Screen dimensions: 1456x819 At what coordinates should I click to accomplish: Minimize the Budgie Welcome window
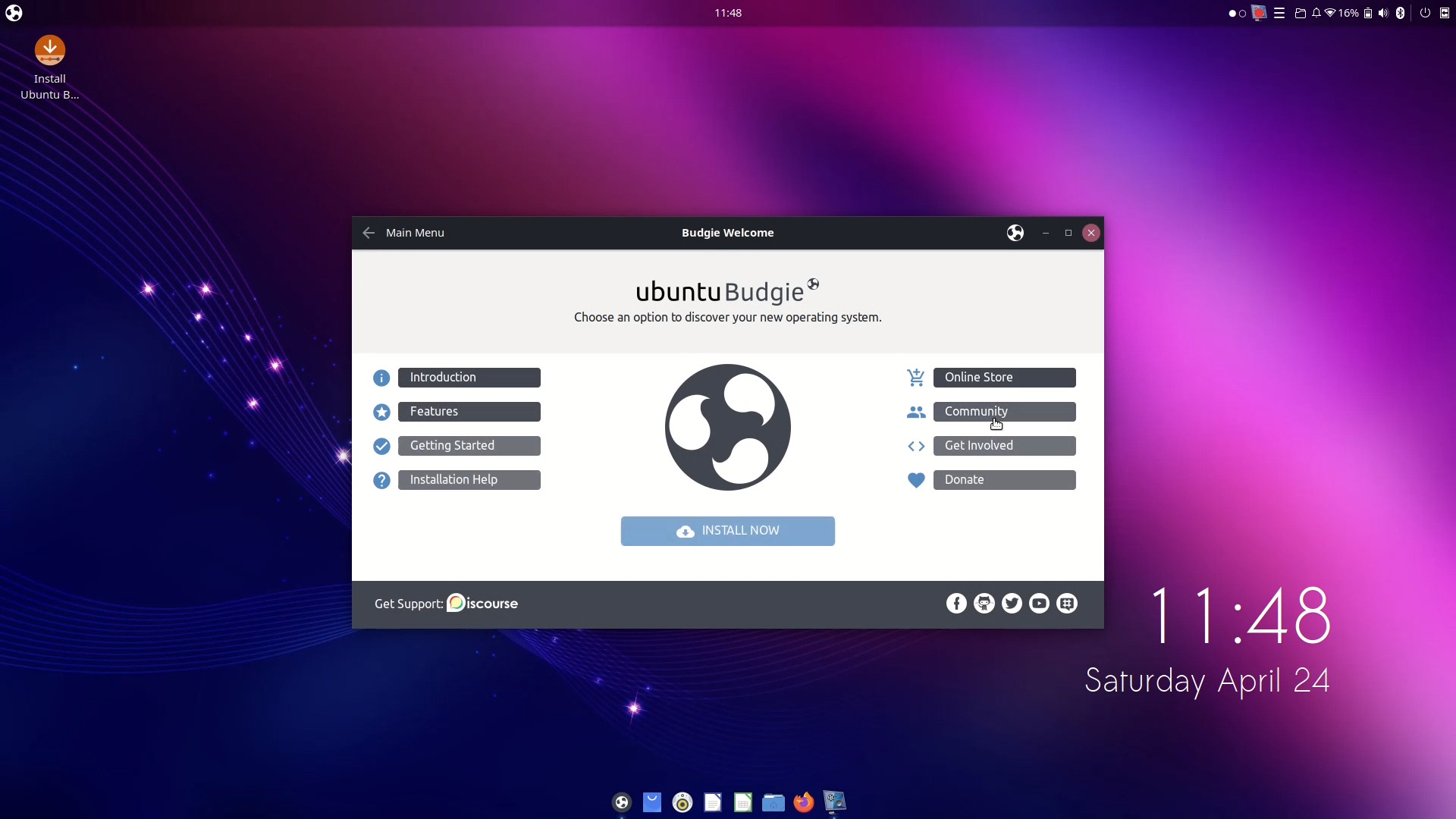(1046, 233)
